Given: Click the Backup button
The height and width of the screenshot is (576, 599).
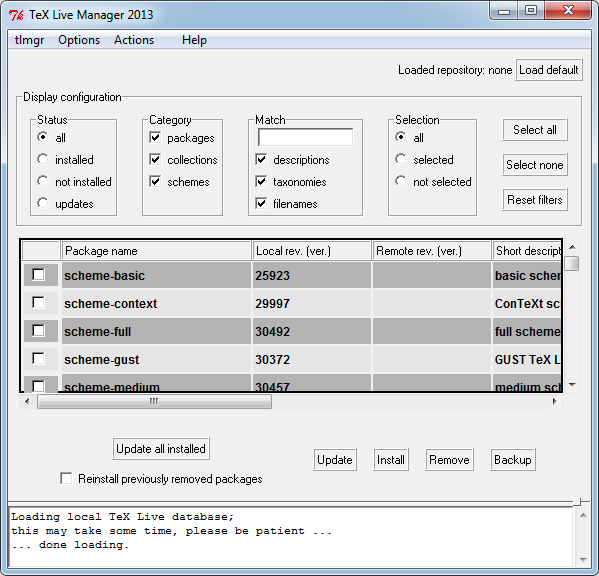Looking at the screenshot, I should click(513, 460).
